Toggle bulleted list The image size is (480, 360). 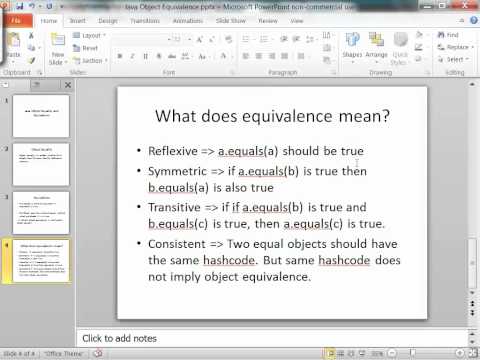pos(246,39)
